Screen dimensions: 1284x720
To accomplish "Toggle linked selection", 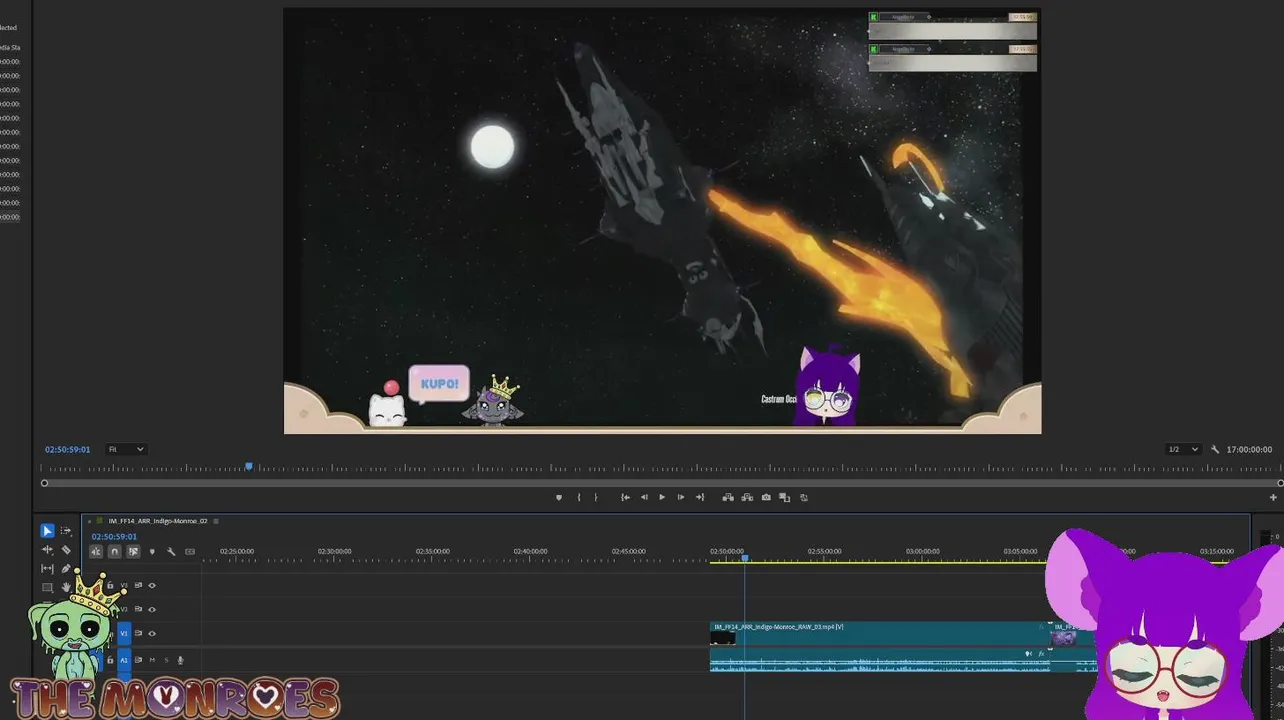I will (133, 551).
